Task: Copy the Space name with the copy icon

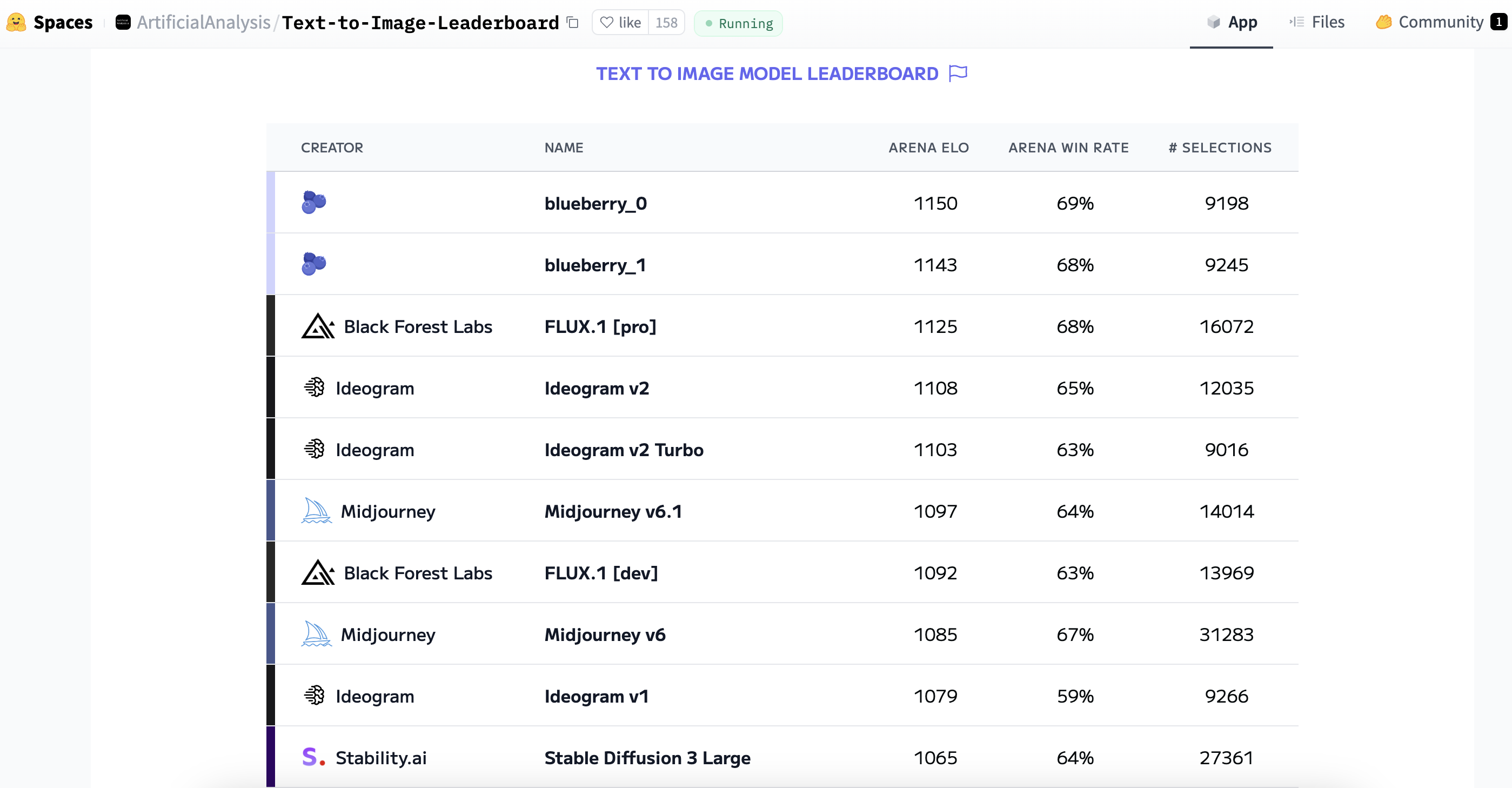Action: 572,23
